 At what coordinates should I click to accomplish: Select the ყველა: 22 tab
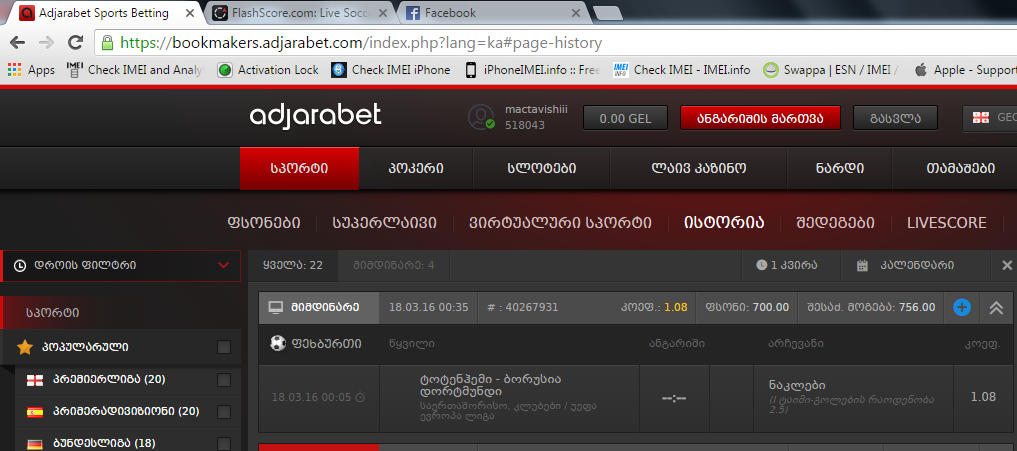coord(293,265)
